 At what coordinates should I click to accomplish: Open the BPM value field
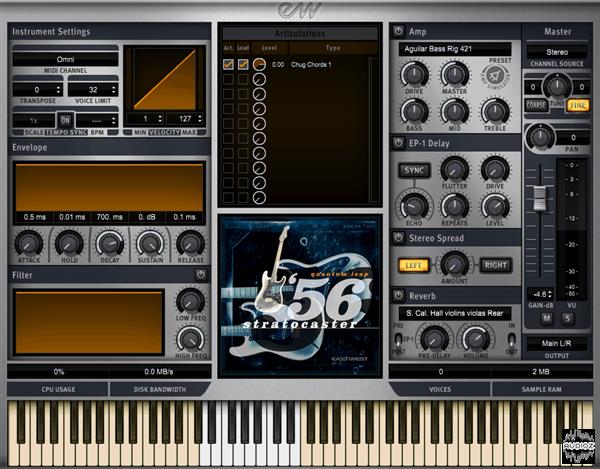pyautogui.click(x=97, y=121)
